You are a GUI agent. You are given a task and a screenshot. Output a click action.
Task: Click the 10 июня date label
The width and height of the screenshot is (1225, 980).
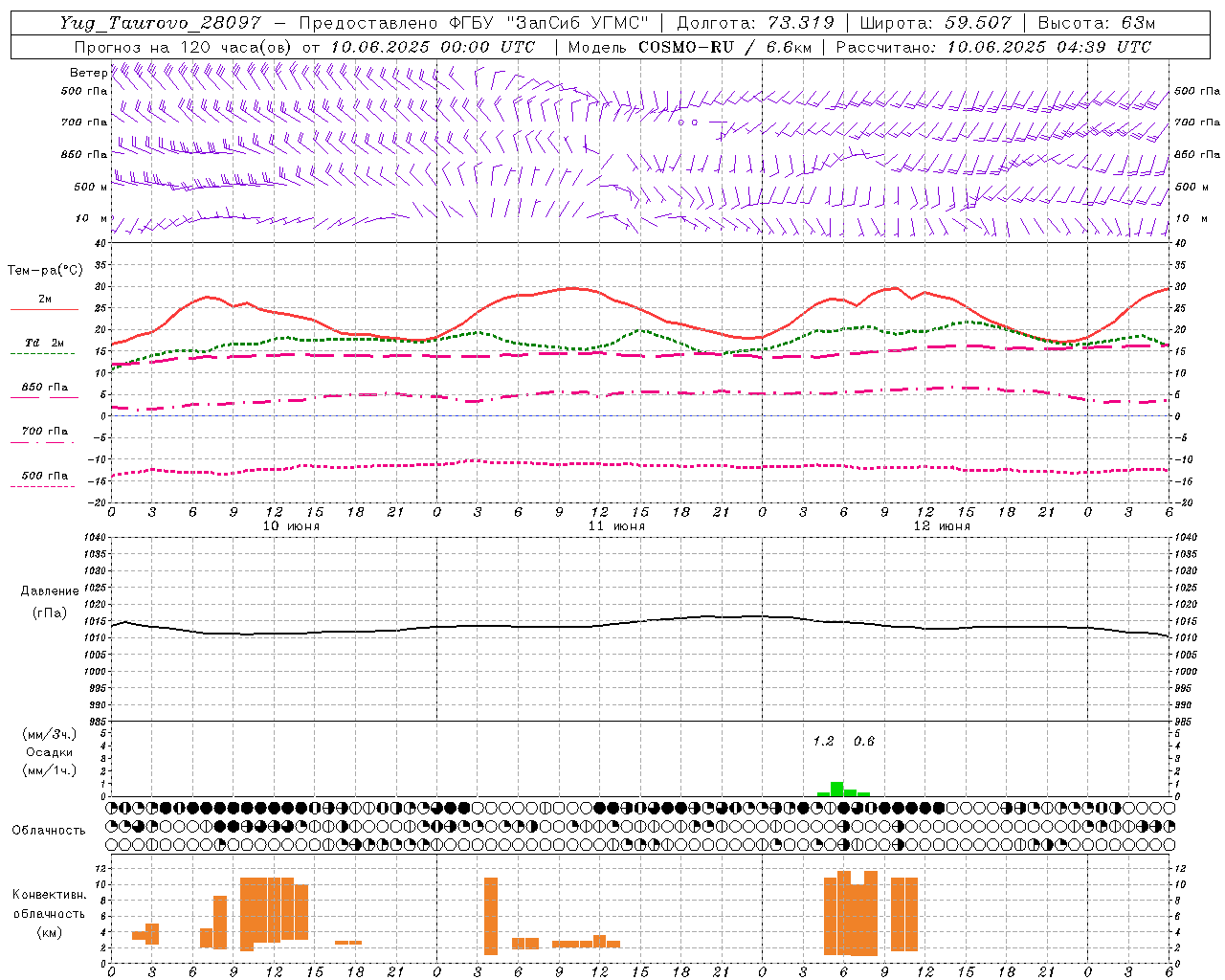click(x=291, y=526)
